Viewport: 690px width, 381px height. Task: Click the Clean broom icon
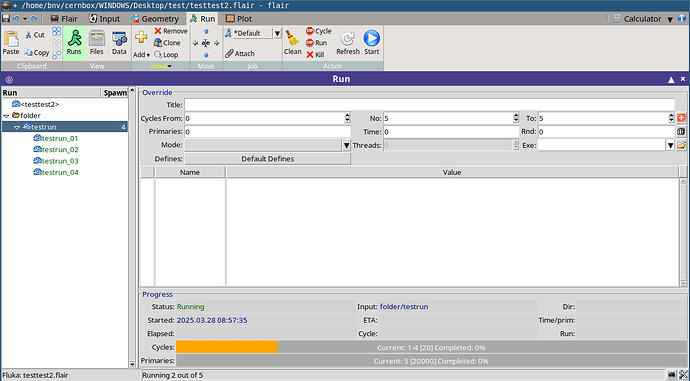pos(292,38)
